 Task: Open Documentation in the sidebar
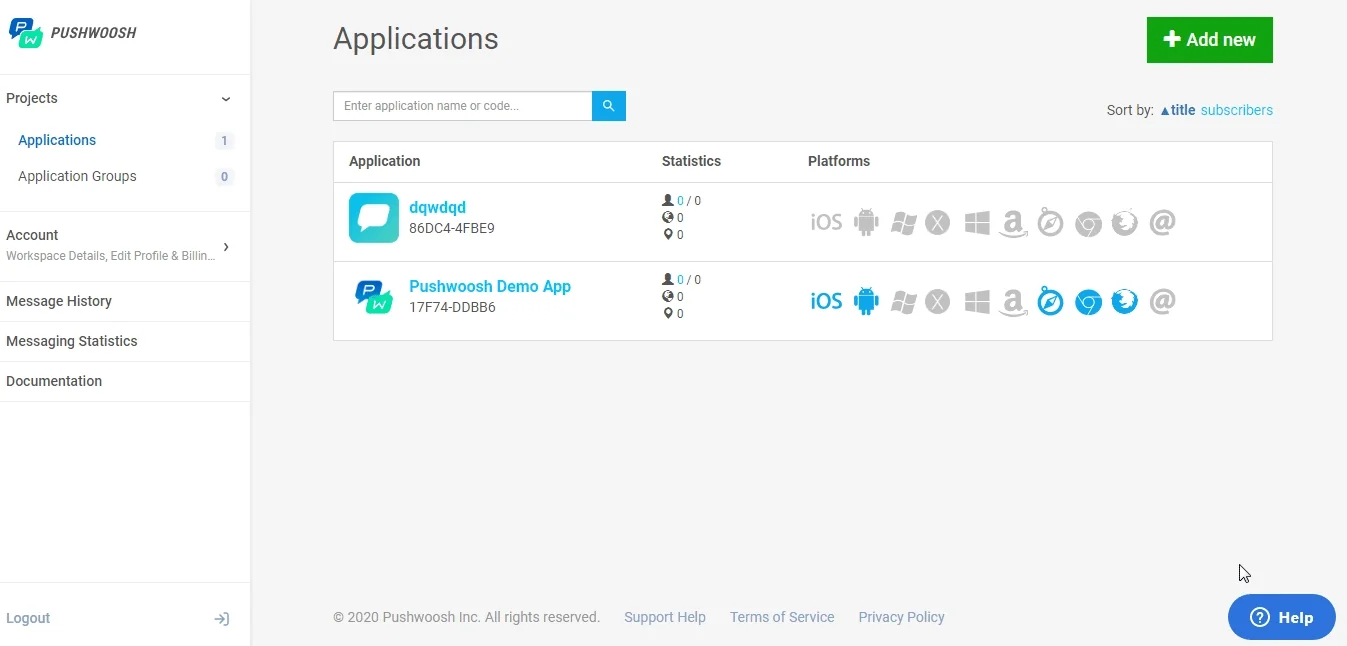54,381
